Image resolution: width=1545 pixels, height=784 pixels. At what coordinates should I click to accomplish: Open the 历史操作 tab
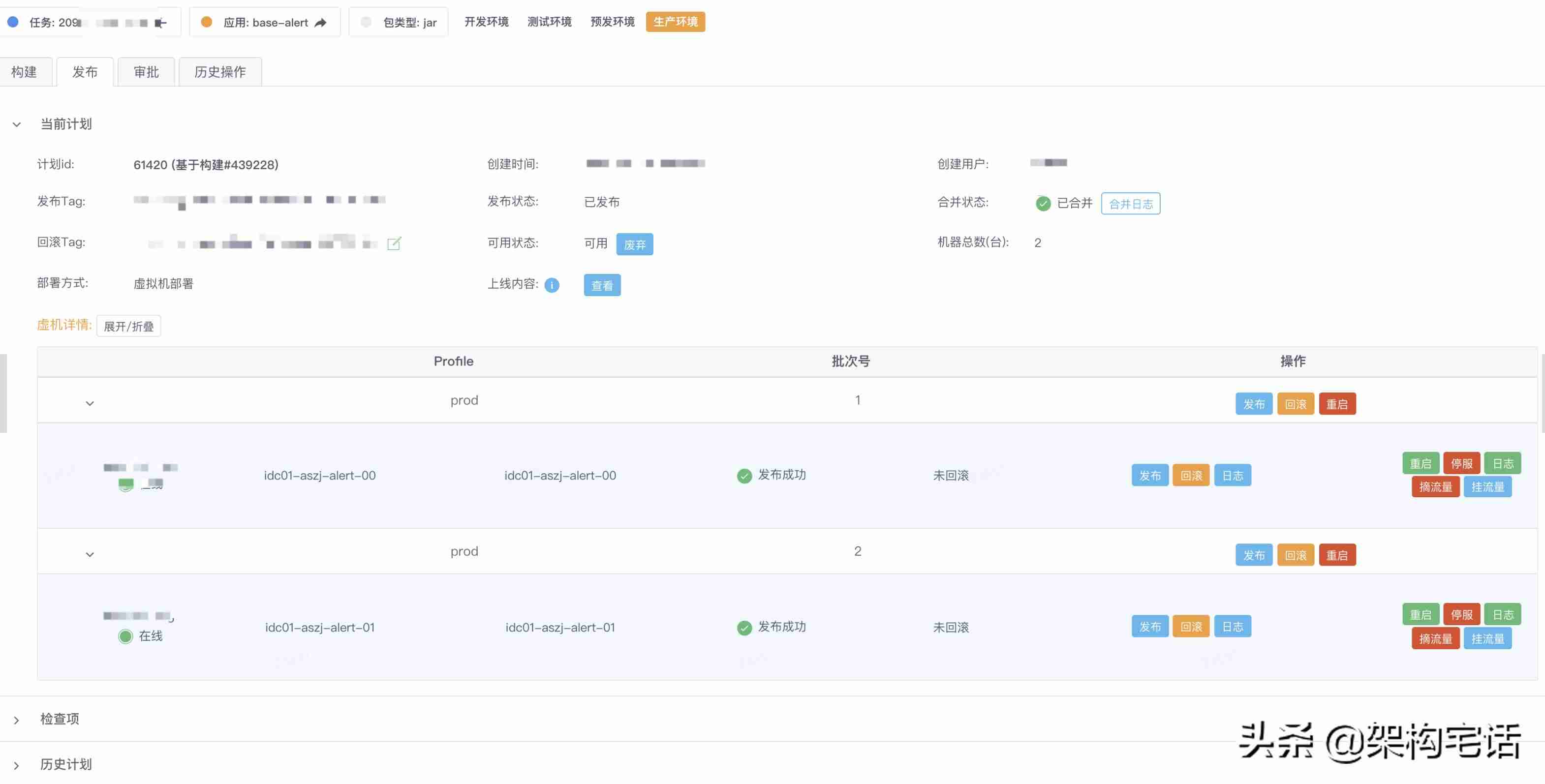[x=220, y=72]
